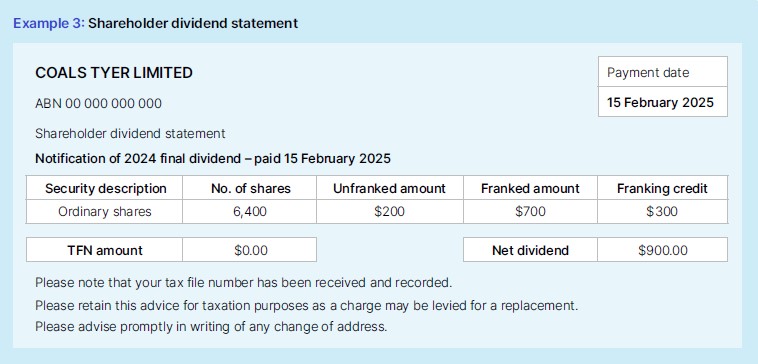Select the $300 franking credit value
This screenshot has height=364, width=758.
(662, 211)
